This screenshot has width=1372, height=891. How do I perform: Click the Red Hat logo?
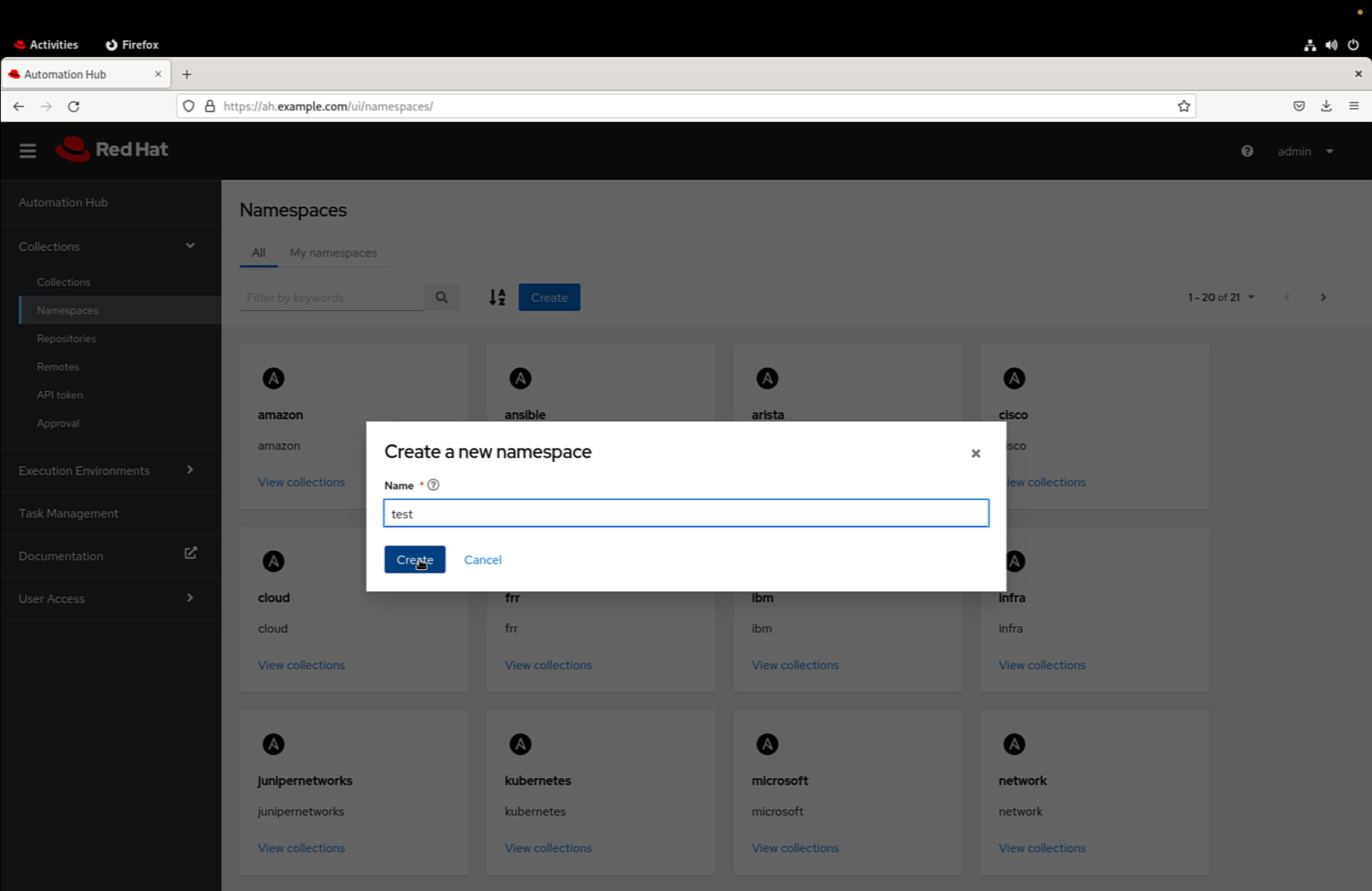pos(111,149)
